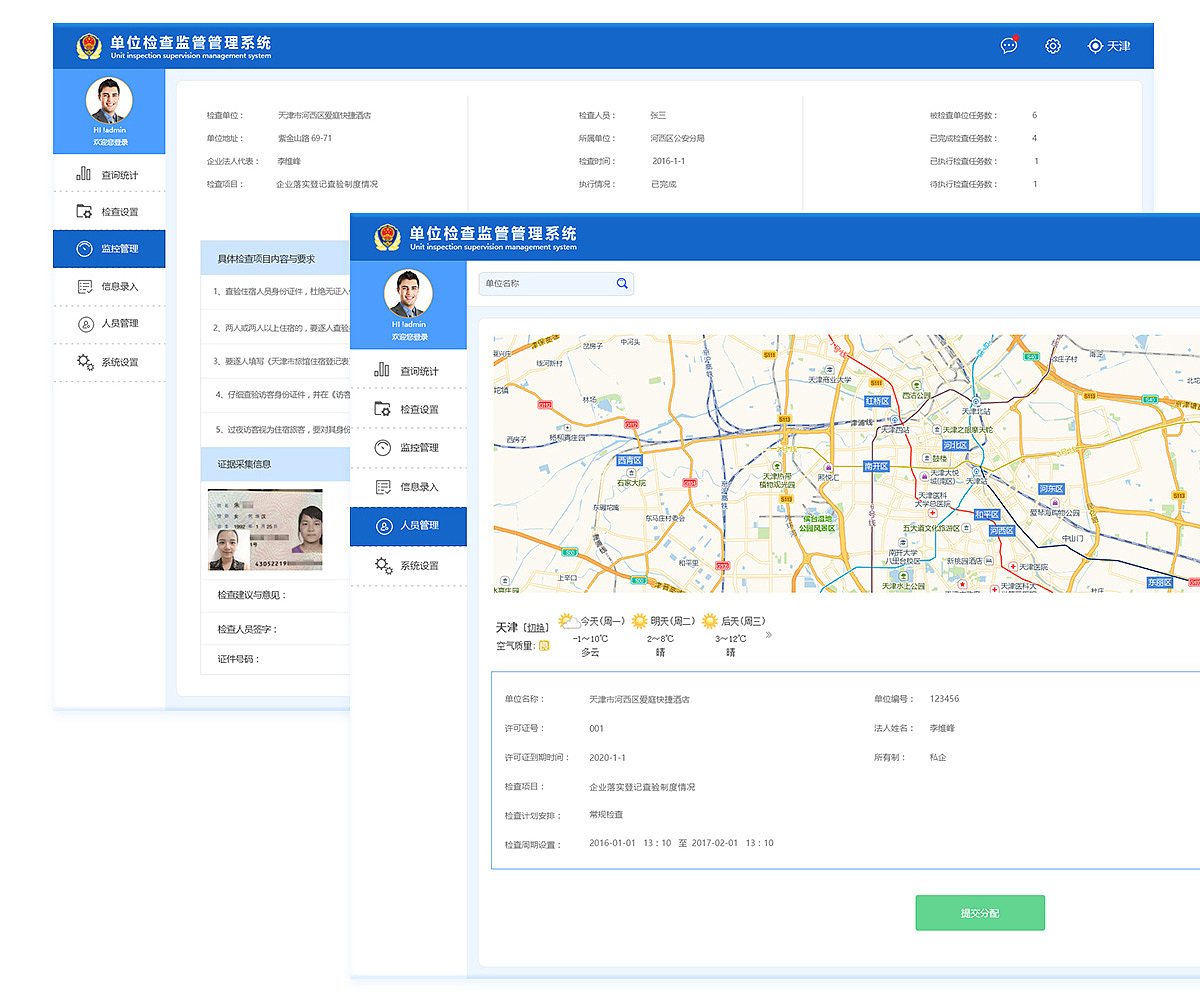Screen dimensions: 1200x1007
Task: Click the 已完成 execution status value
Action: (x=664, y=184)
